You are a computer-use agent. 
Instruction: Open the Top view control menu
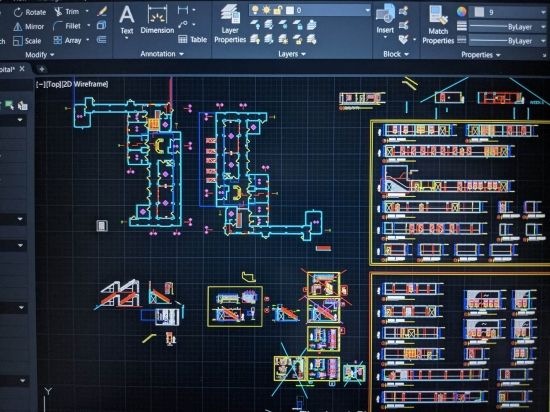coord(53,84)
